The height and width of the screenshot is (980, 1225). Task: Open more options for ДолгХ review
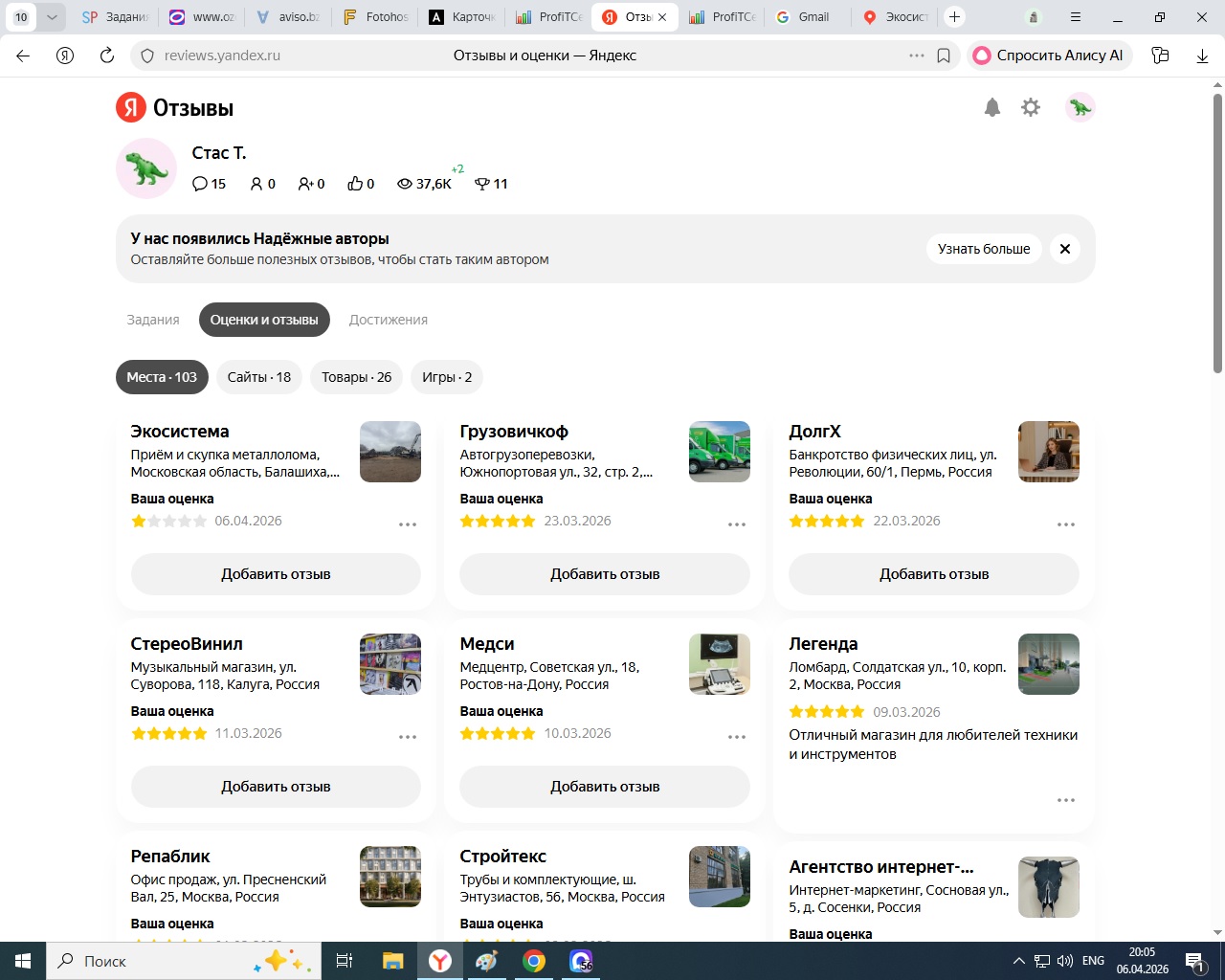pyautogui.click(x=1066, y=524)
